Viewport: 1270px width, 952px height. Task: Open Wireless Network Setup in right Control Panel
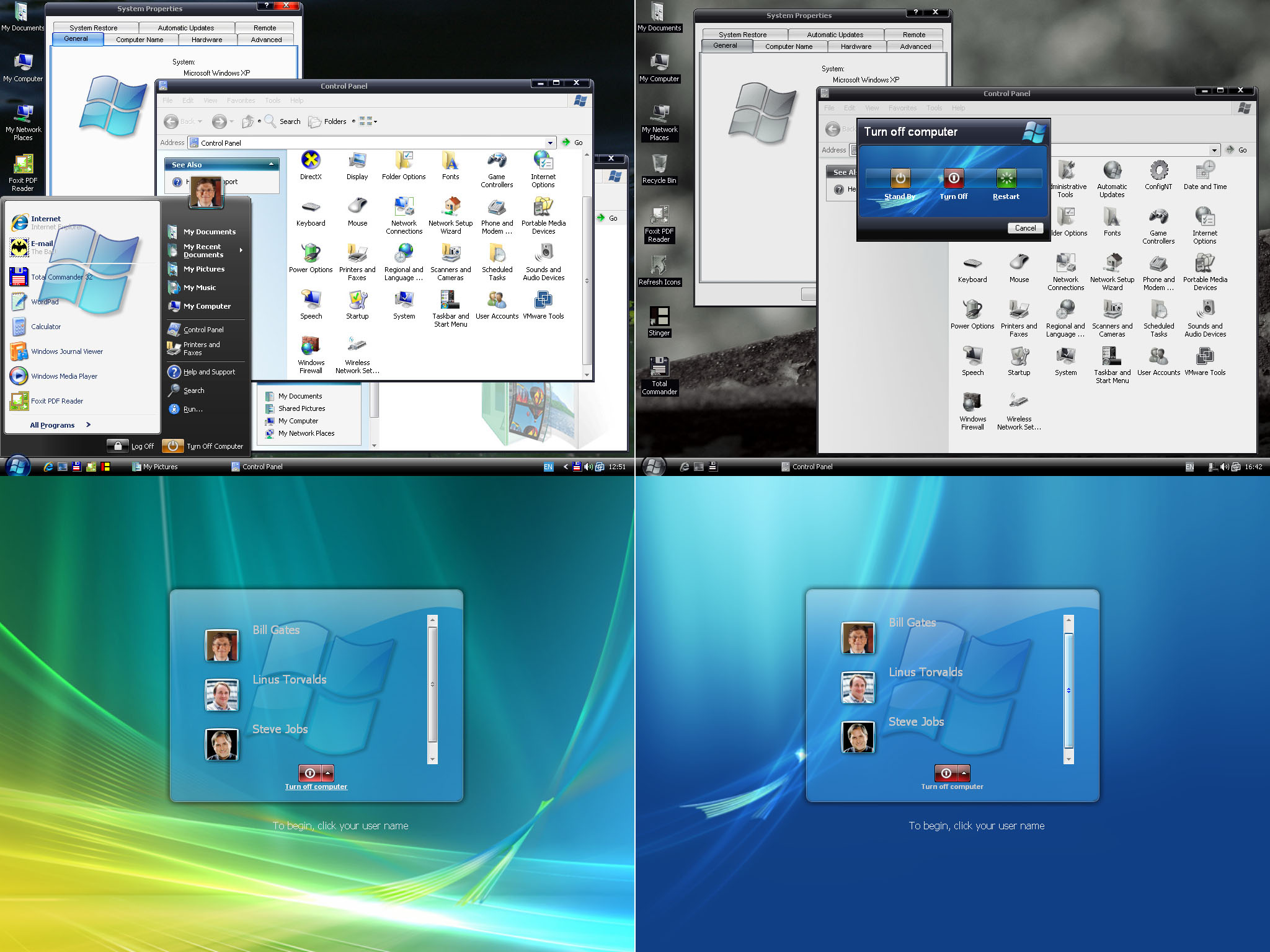(x=1019, y=412)
